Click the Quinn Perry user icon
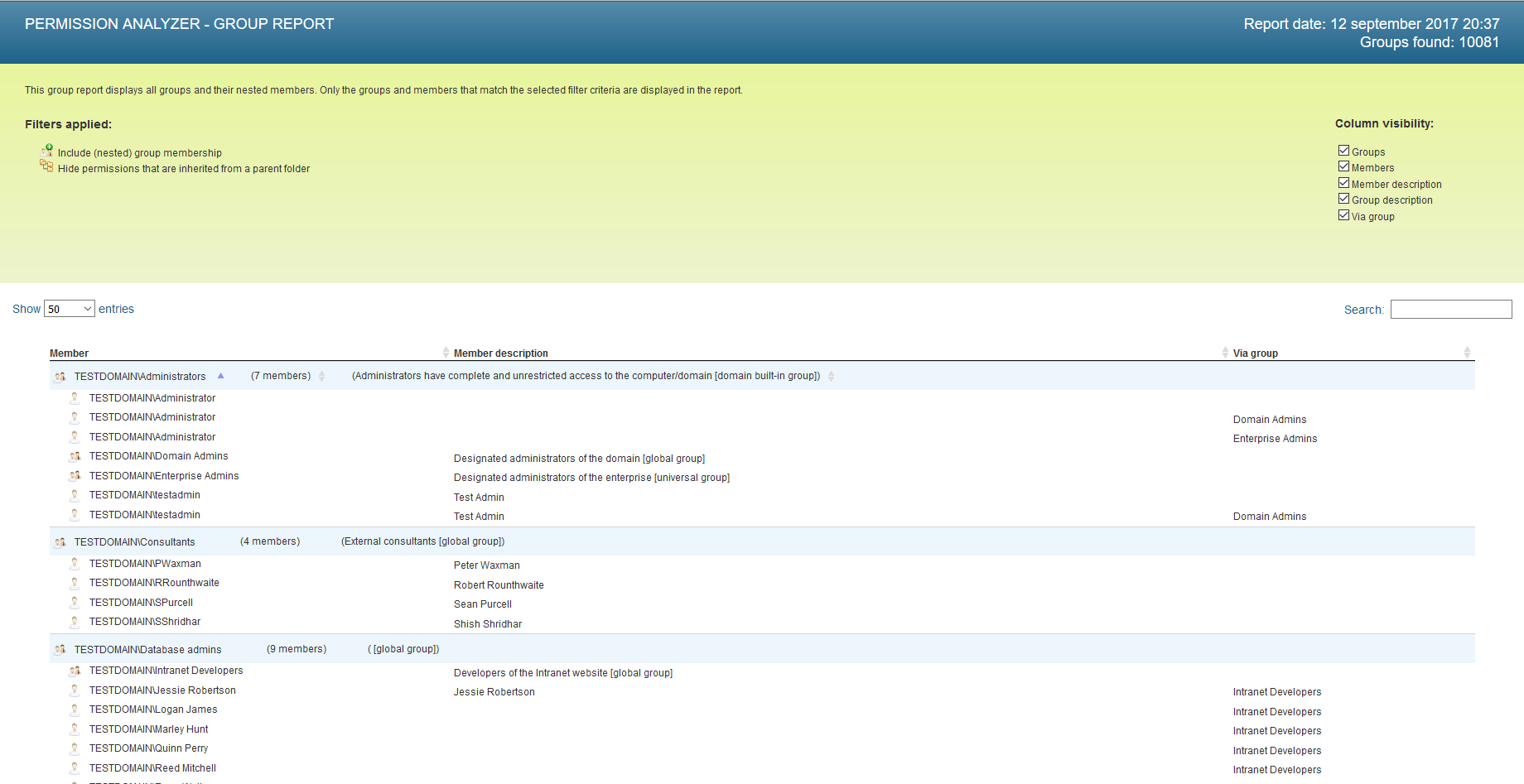The width and height of the screenshot is (1524, 784). point(75,748)
